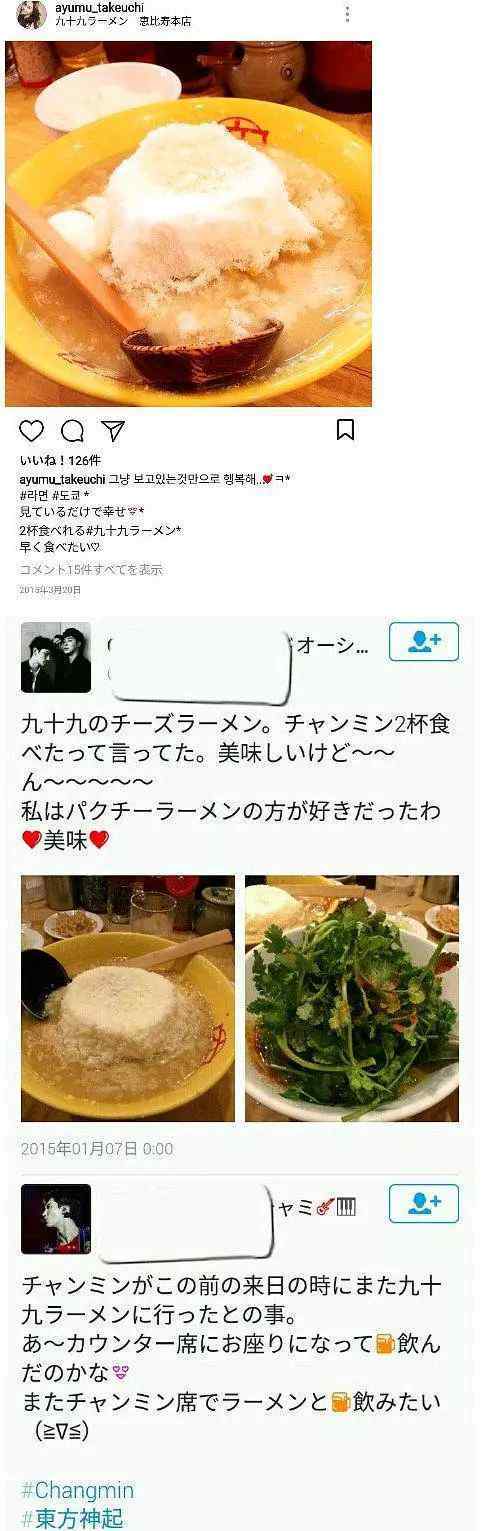The image size is (483, 1531).
Task: Open first tweet author's profile picture
Action: pos(56,657)
